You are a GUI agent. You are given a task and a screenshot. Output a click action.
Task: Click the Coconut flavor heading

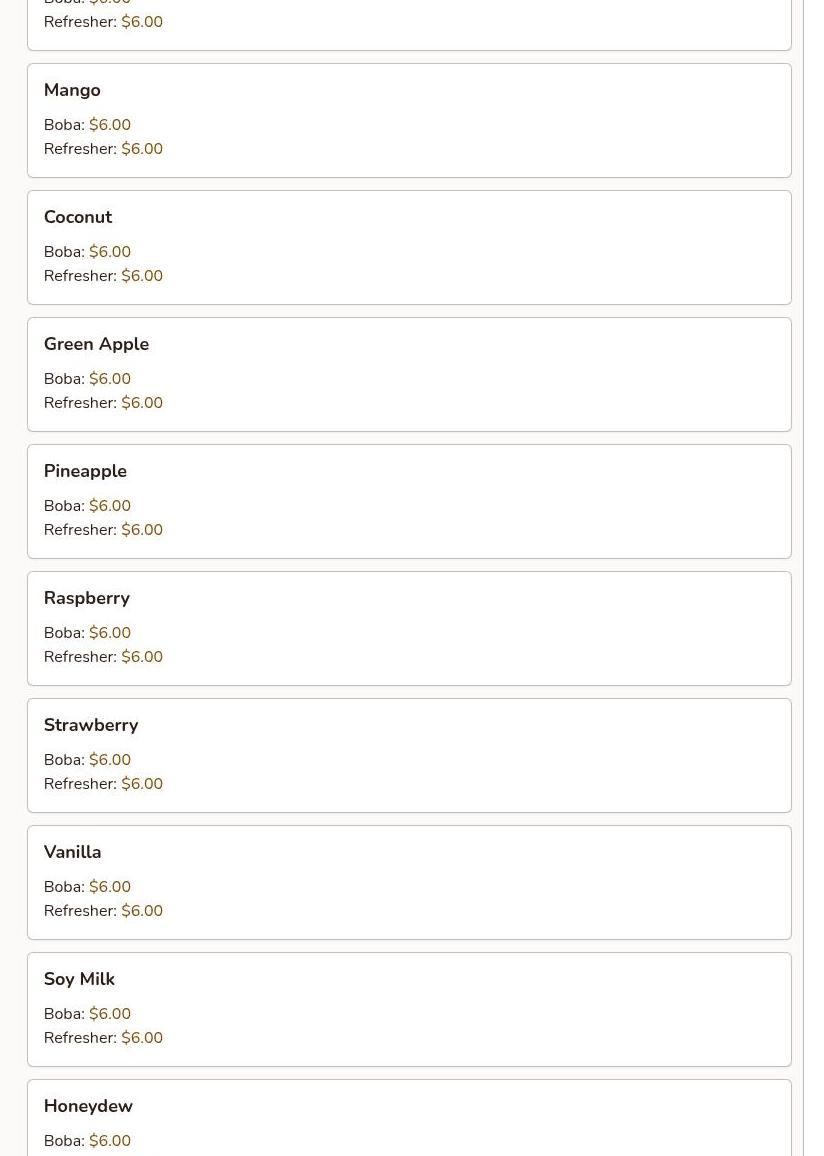click(78, 217)
